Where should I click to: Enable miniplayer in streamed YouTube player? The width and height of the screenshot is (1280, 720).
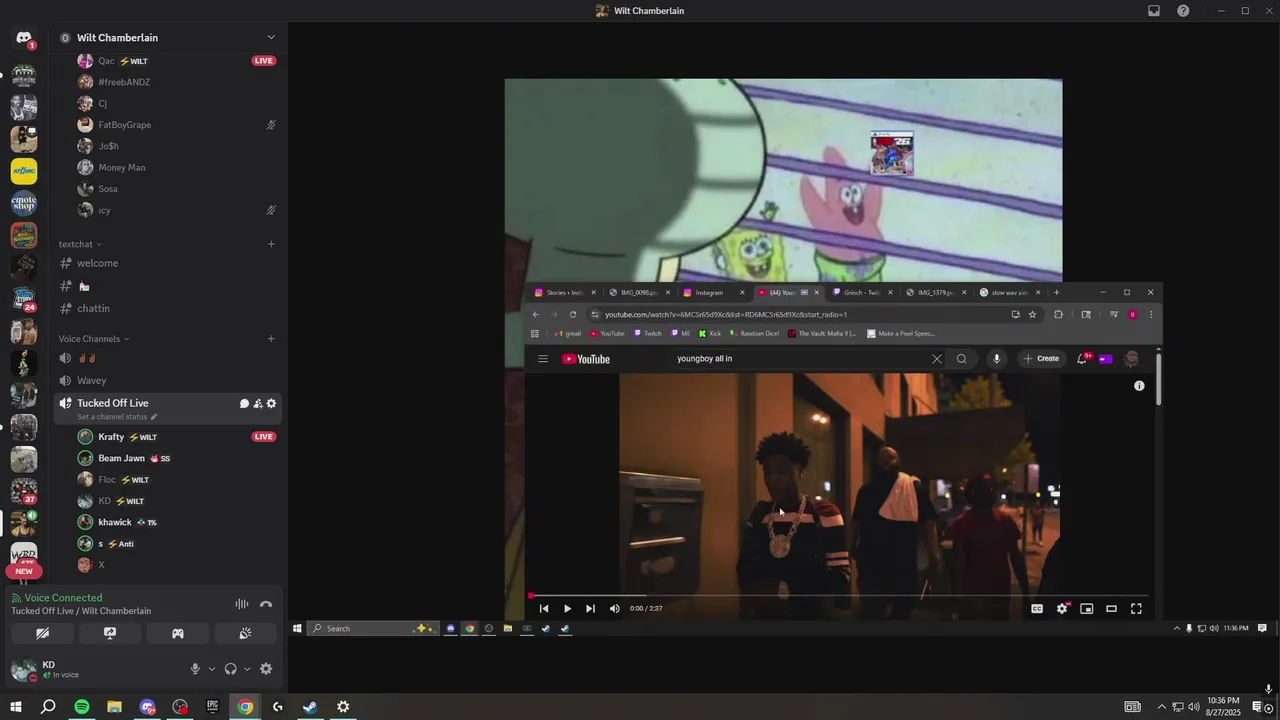click(1087, 608)
